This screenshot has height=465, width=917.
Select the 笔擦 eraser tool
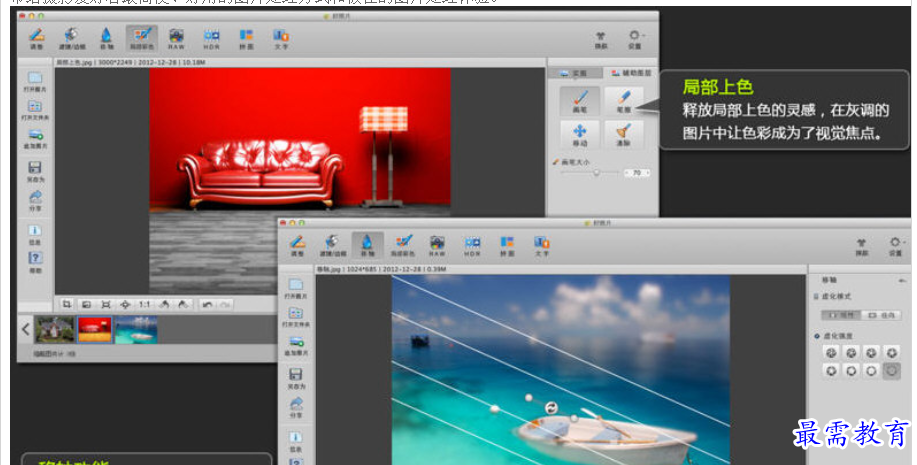point(624,101)
